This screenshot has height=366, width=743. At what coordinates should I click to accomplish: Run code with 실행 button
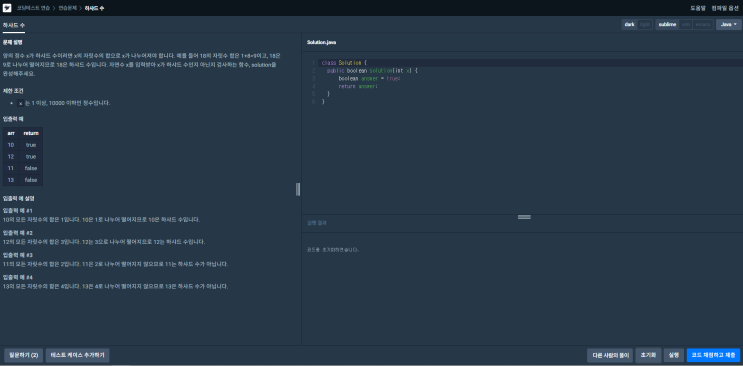click(x=674, y=355)
